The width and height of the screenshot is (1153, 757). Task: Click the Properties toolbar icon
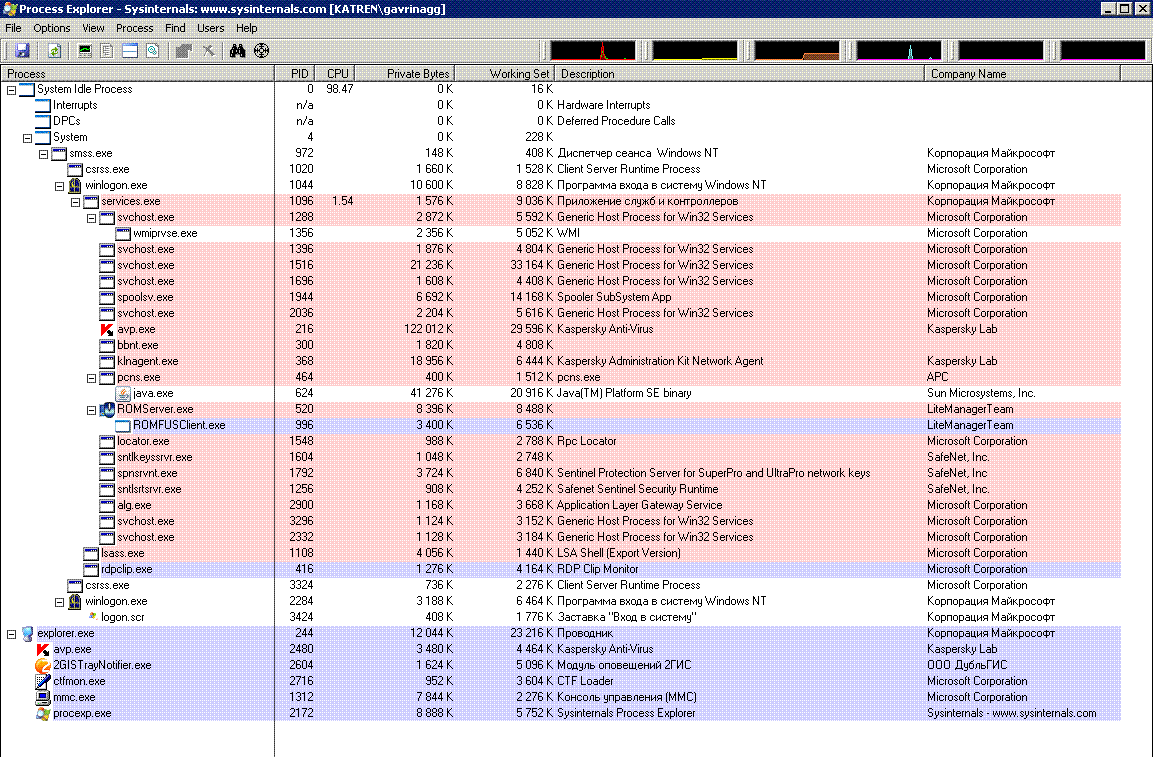pyautogui.click(x=184, y=51)
